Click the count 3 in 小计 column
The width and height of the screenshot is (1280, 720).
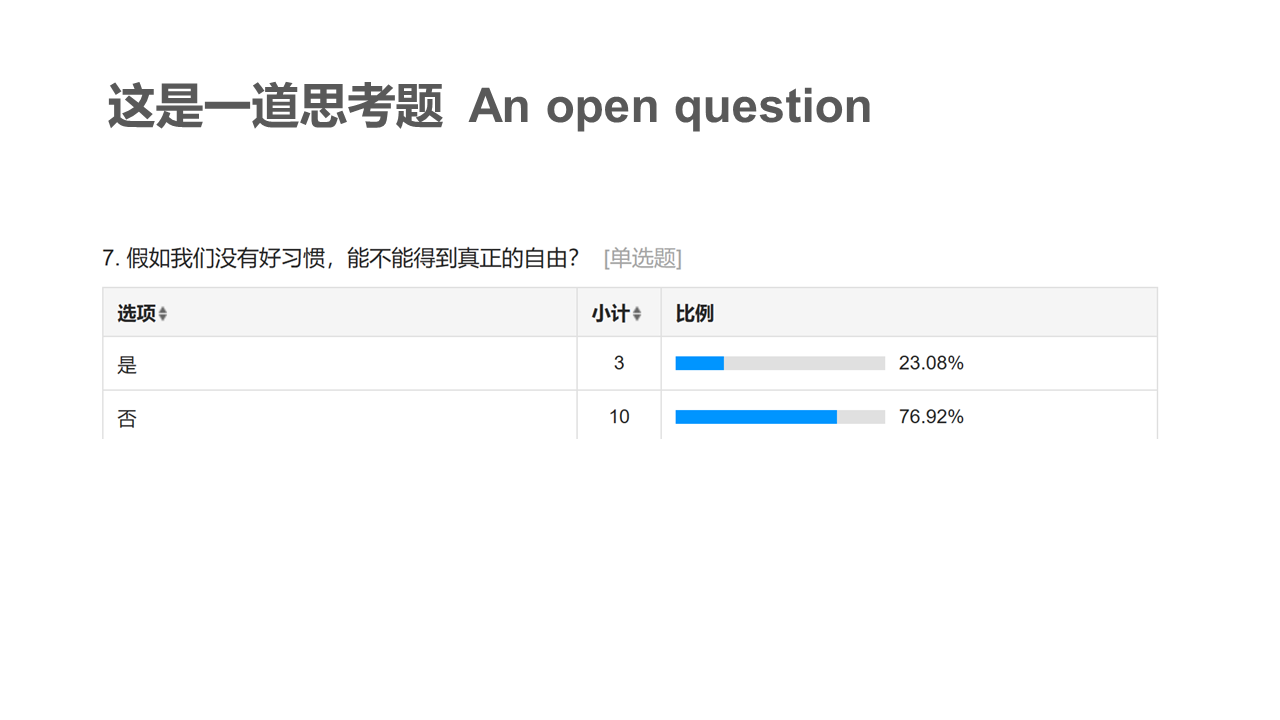619,363
